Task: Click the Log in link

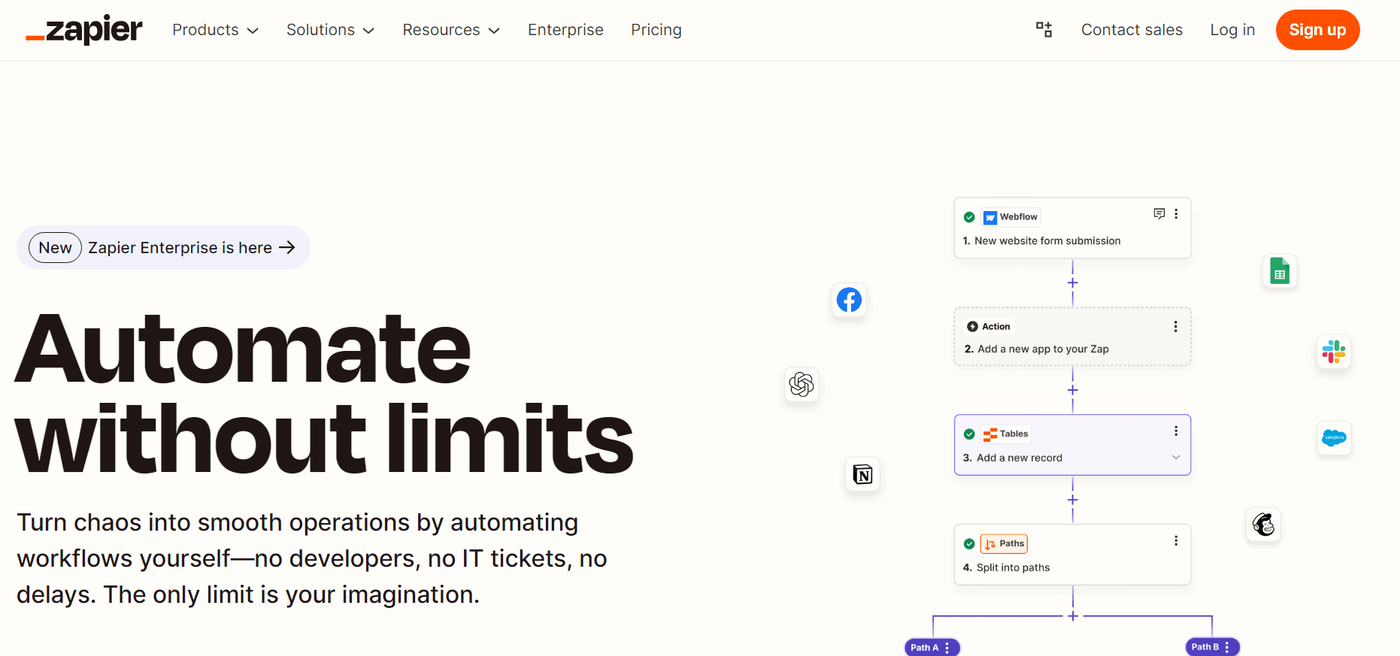Action: tap(1232, 30)
